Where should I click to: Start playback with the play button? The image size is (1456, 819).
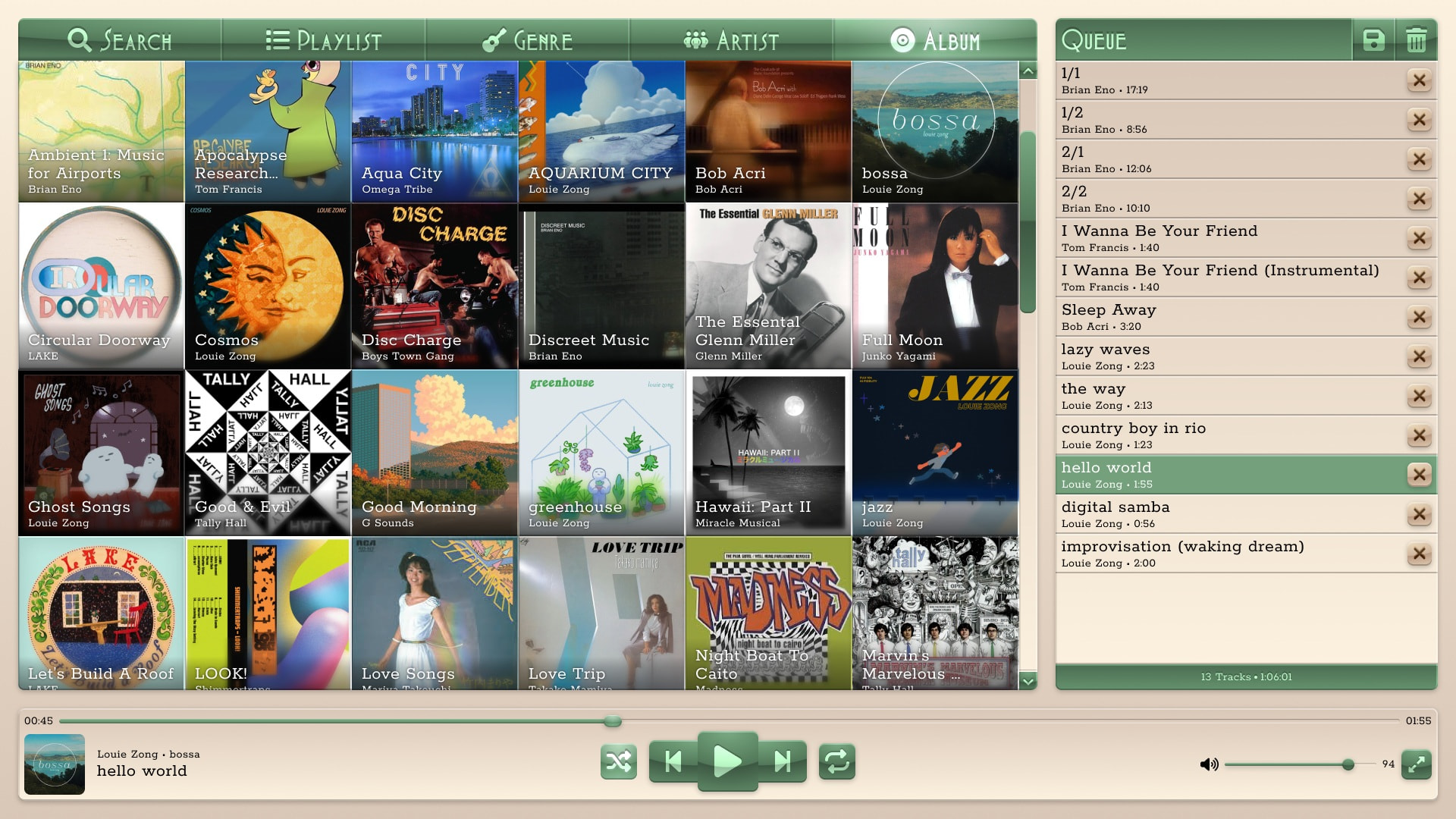tap(728, 761)
